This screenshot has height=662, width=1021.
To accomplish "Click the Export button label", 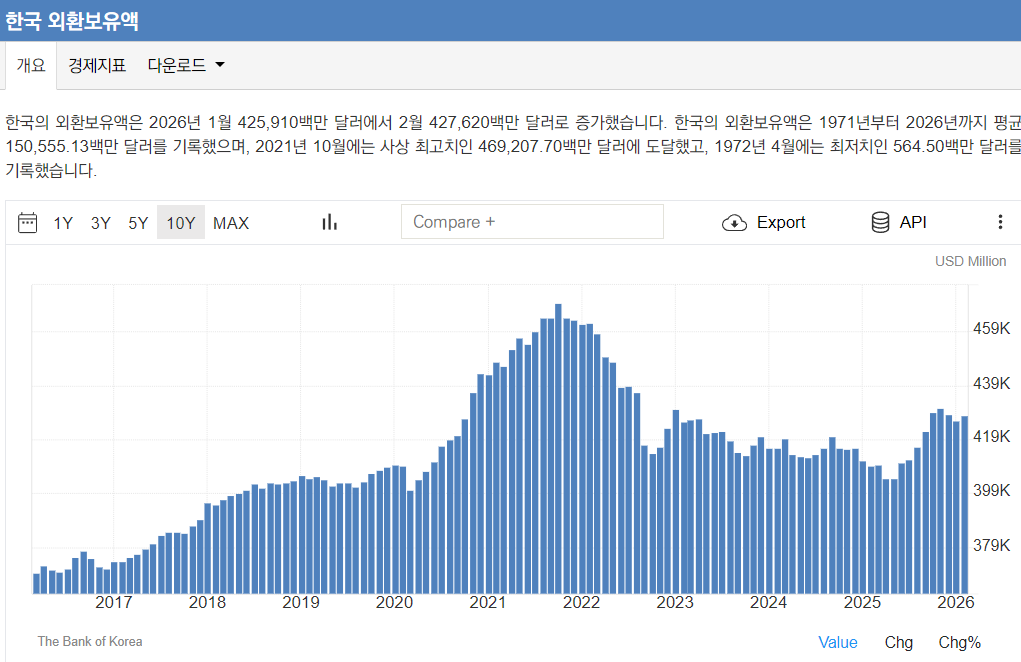I will coord(781,223).
